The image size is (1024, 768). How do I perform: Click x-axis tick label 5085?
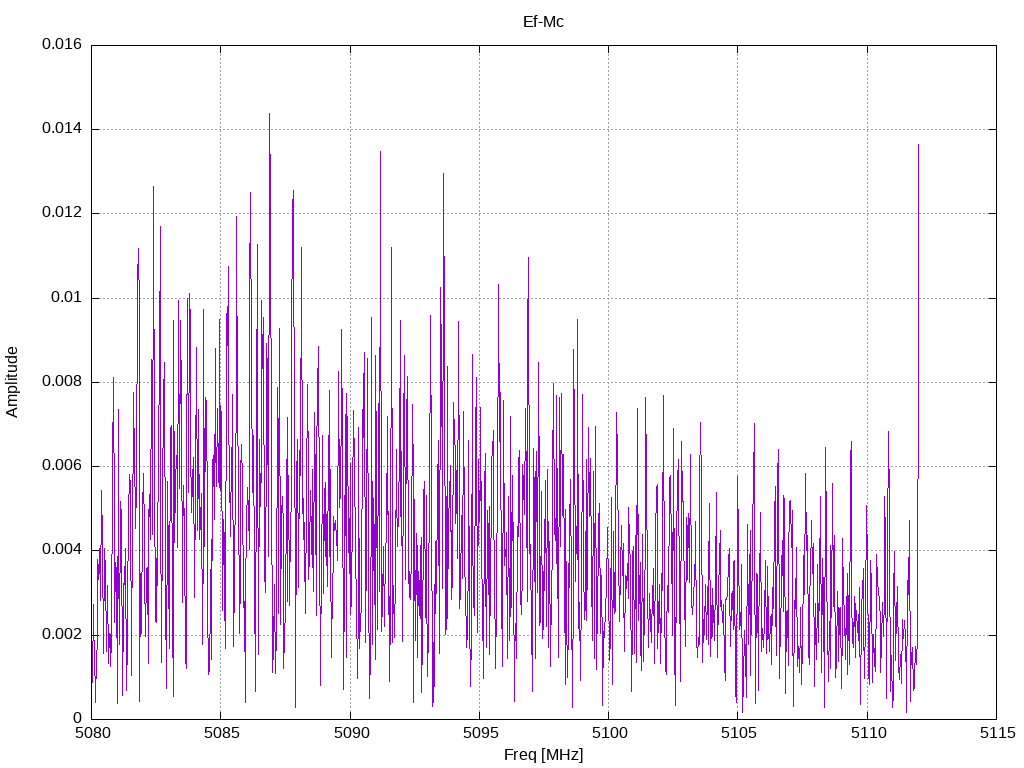click(221, 733)
